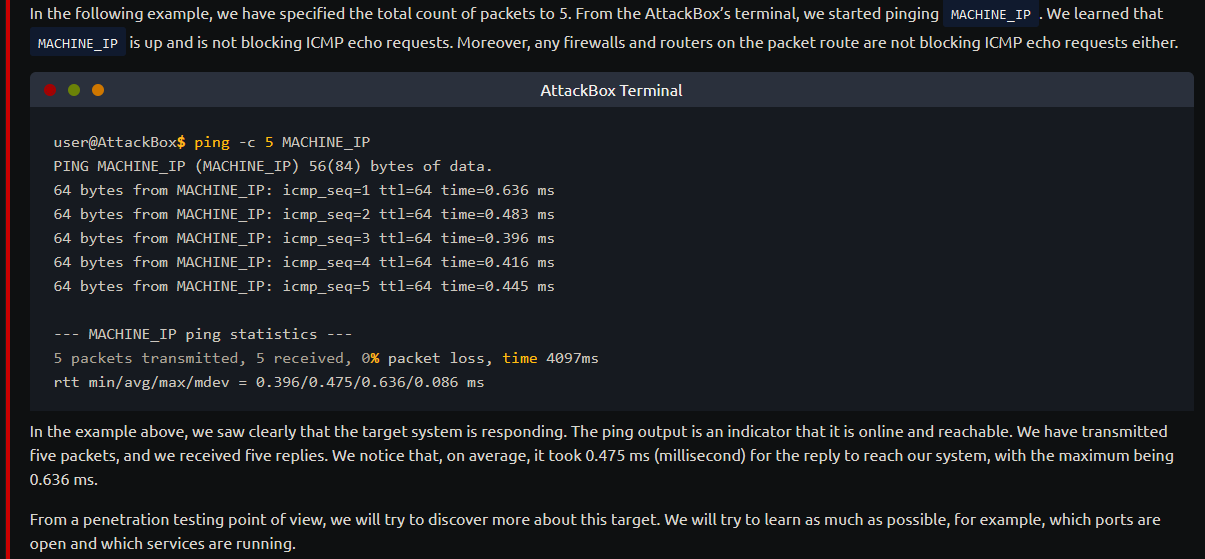The width and height of the screenshot is (1205, 559).
Task: Click the 'rtt min/avg/max/mdev' results line
Action: pyautogui.click(x=269, y=382)
